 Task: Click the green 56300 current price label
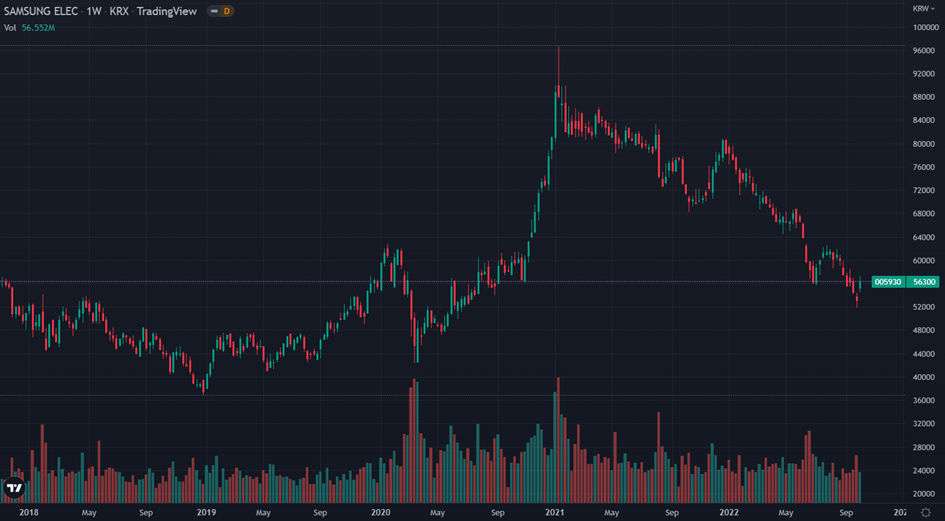point(923,282)
